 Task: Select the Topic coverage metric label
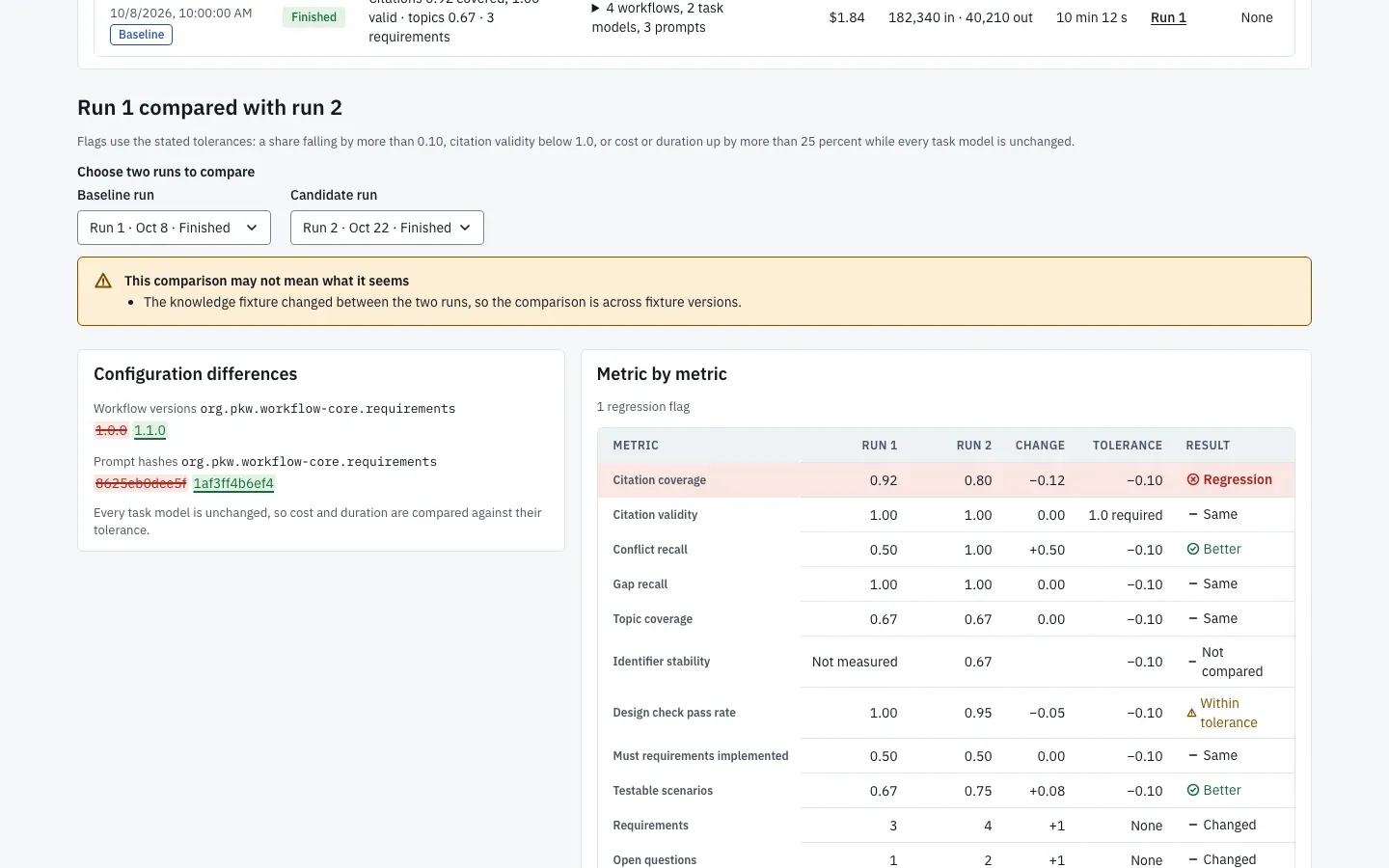[x=652, y=619]
